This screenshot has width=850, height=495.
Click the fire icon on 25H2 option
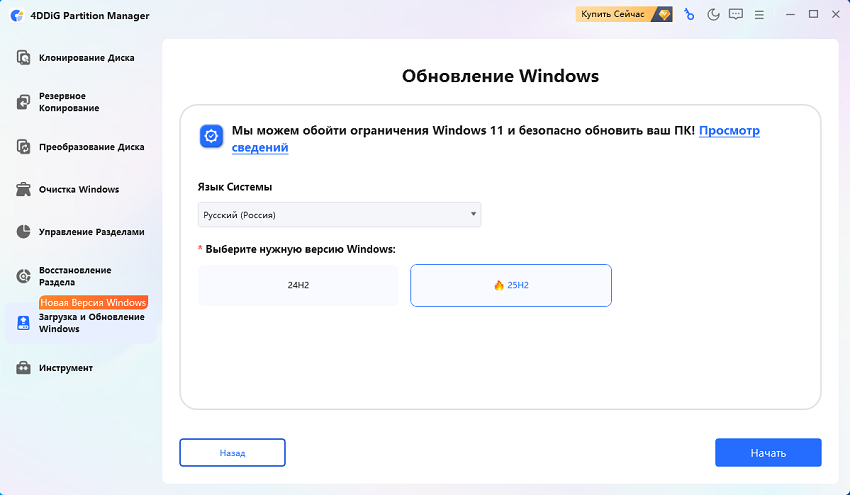(499, 285)
